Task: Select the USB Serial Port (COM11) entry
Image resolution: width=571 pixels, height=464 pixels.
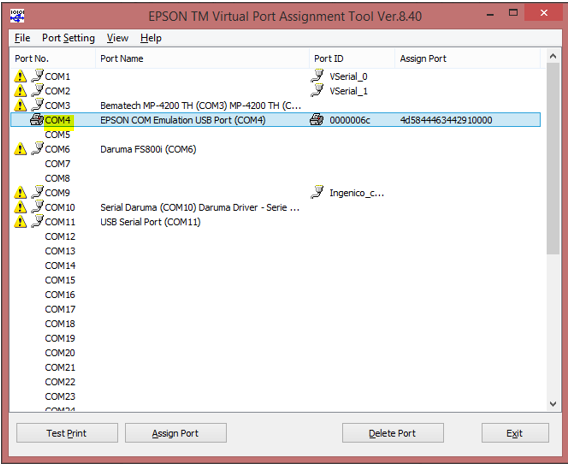Action: click(x=150, y=222)
